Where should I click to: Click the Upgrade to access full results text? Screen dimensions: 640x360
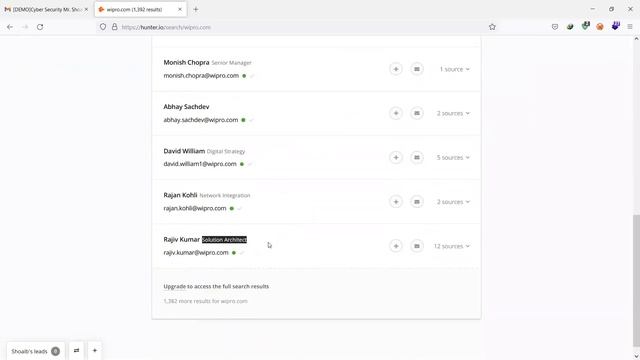(216, 287)
